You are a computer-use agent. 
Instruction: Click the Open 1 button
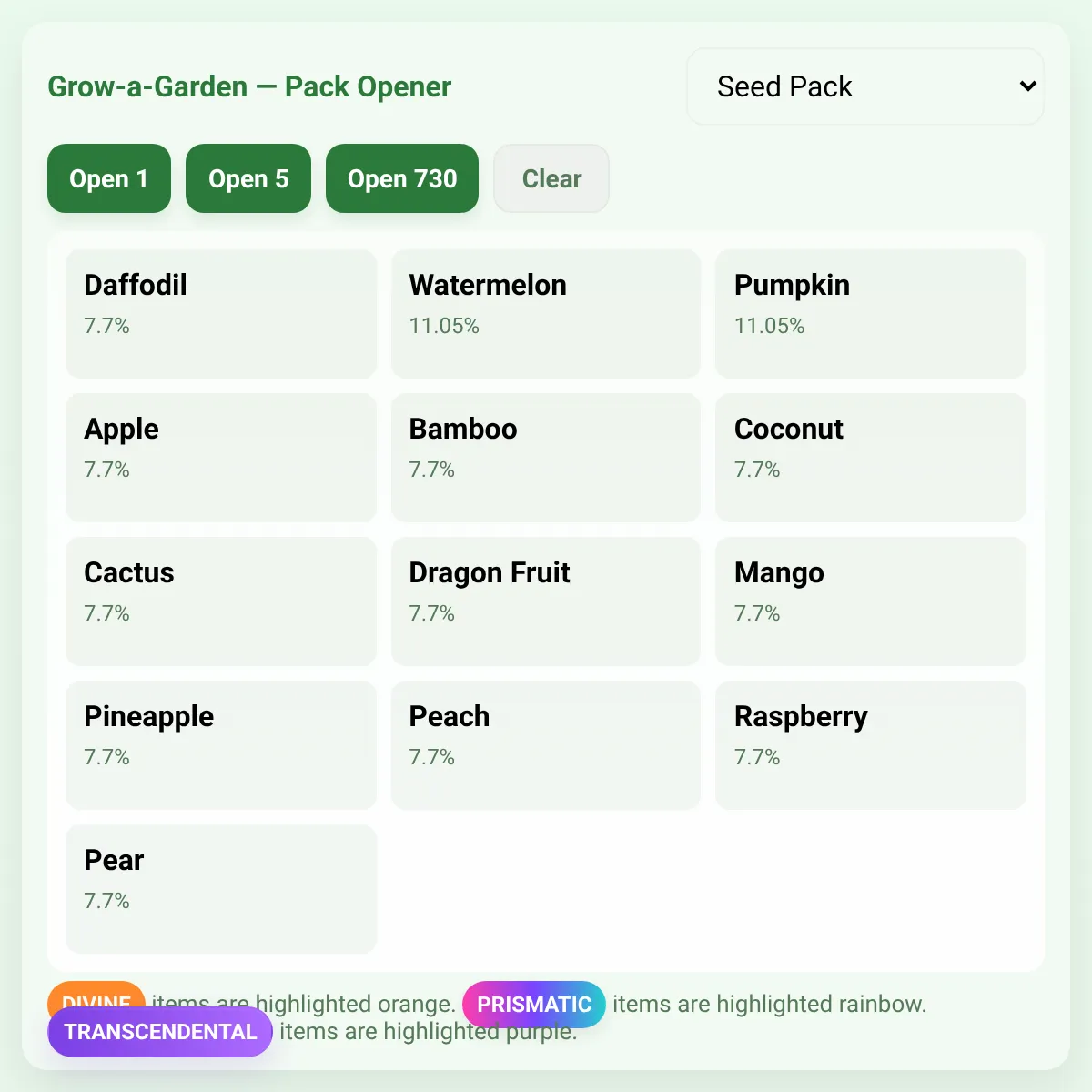click(109, 178)
